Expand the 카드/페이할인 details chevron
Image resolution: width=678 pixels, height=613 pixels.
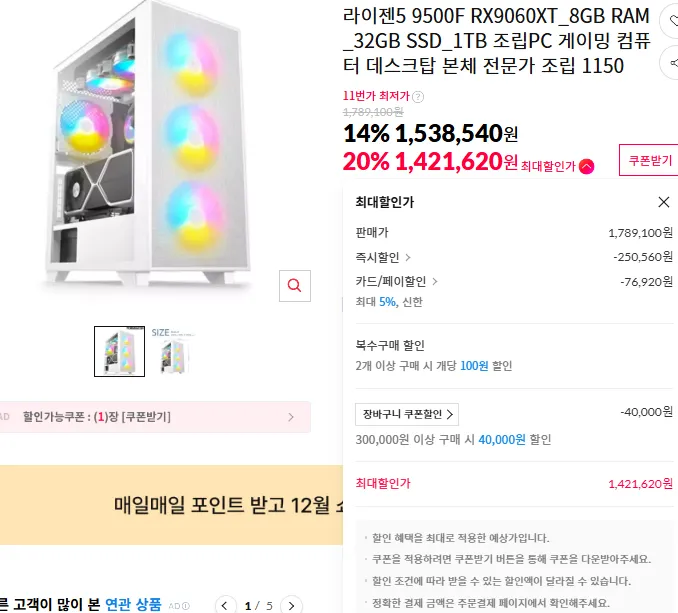(435, 282)
